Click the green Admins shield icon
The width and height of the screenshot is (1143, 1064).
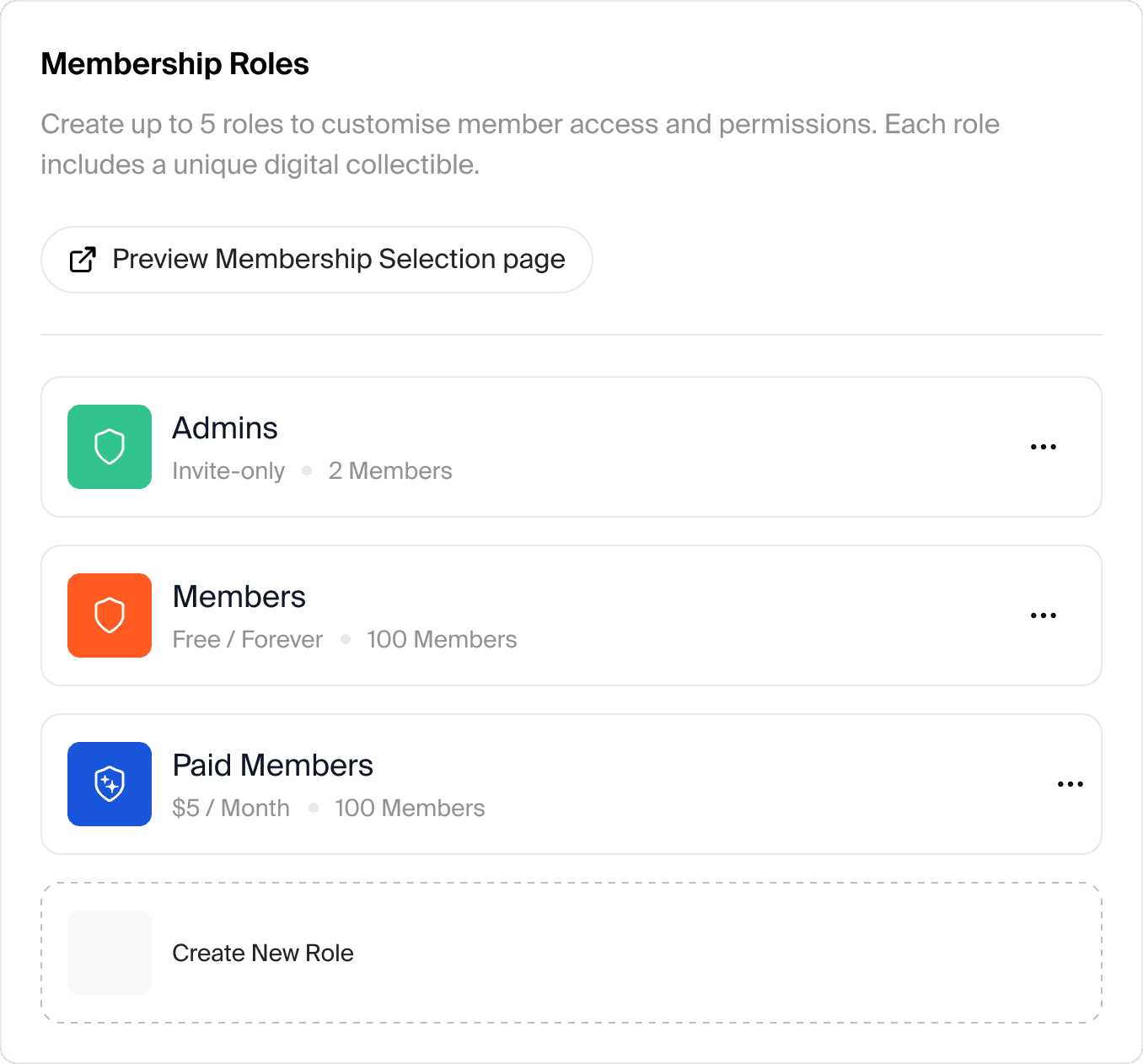click(x=110, y=447)
